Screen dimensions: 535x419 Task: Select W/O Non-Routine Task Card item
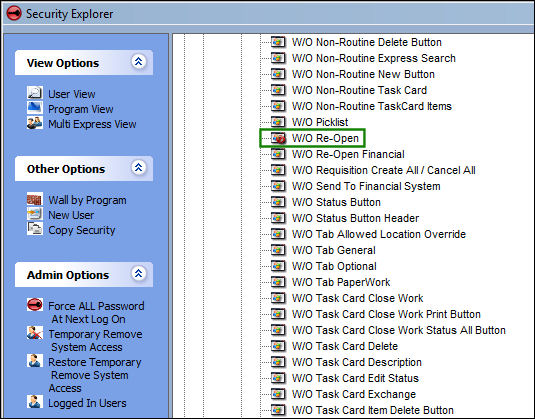[x=359, y=90]
